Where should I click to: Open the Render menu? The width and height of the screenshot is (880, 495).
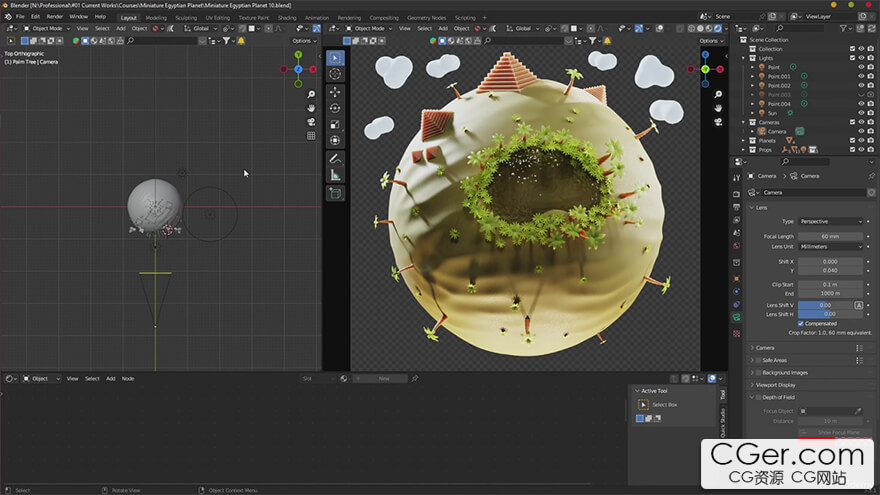54,17
